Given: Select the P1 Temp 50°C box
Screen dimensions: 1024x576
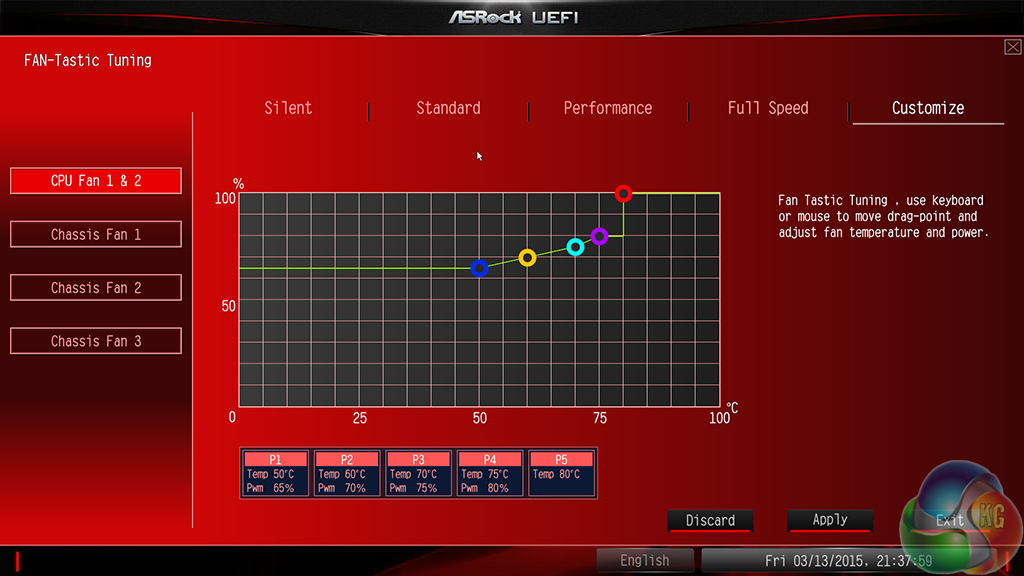Looking at the screenshot, I should click(x=275, y=473).
